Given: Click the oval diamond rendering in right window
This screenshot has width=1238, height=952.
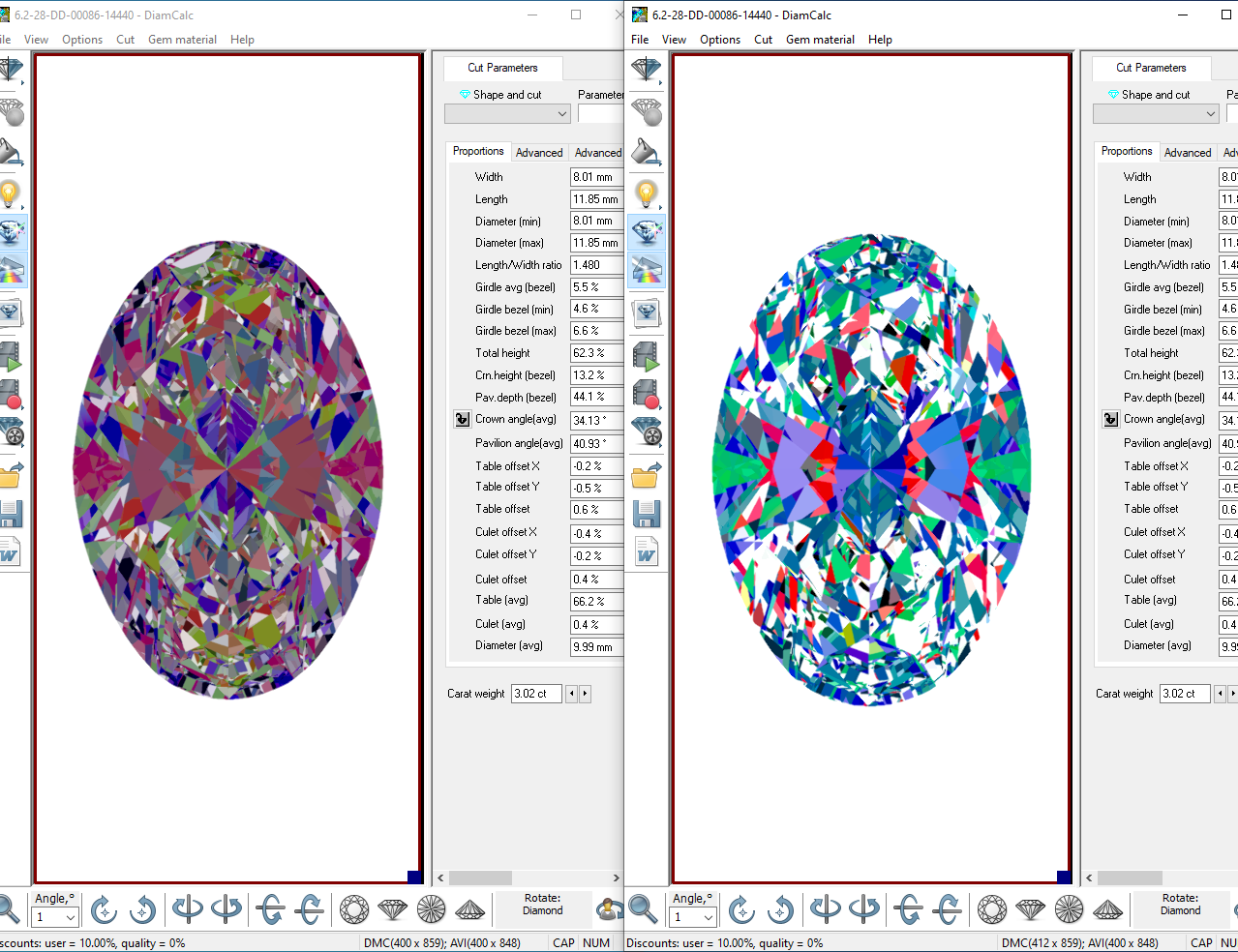Looking at the screenshot, I should [x=872, y=469].
